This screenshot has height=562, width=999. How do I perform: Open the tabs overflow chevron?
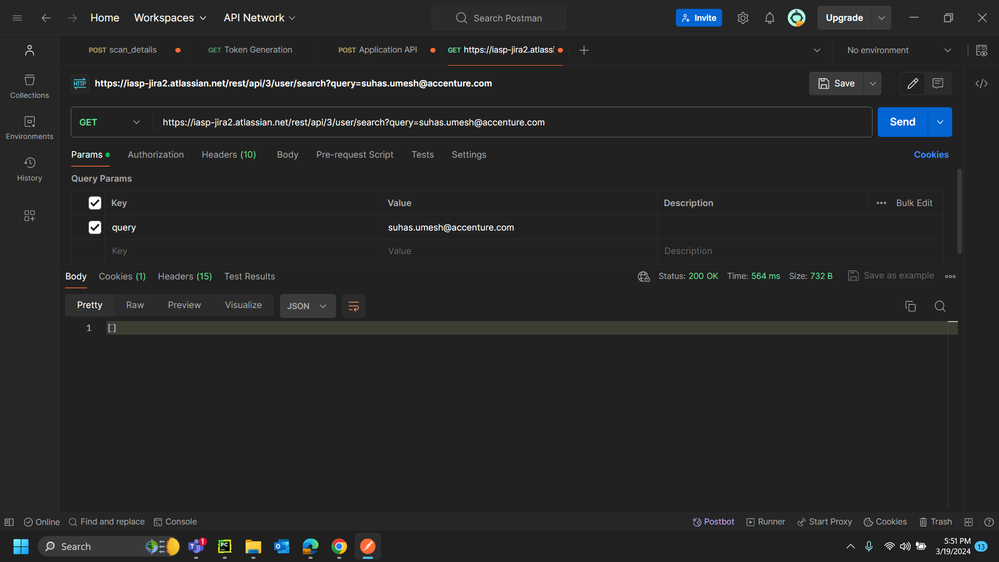click(x=817, y=50)
